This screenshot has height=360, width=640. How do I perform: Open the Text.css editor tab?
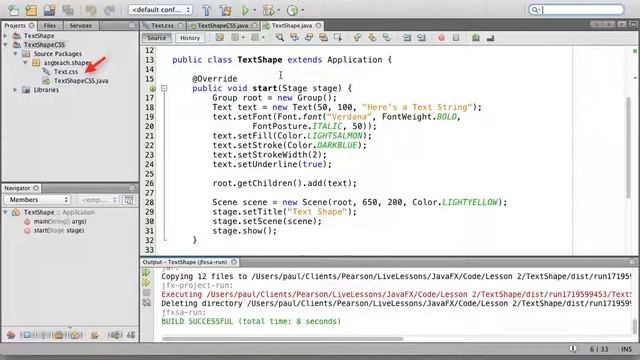tap(162, 25)
